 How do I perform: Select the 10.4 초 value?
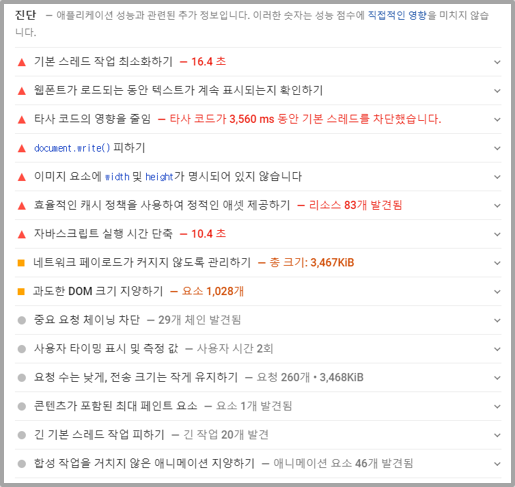click(208, 234)
